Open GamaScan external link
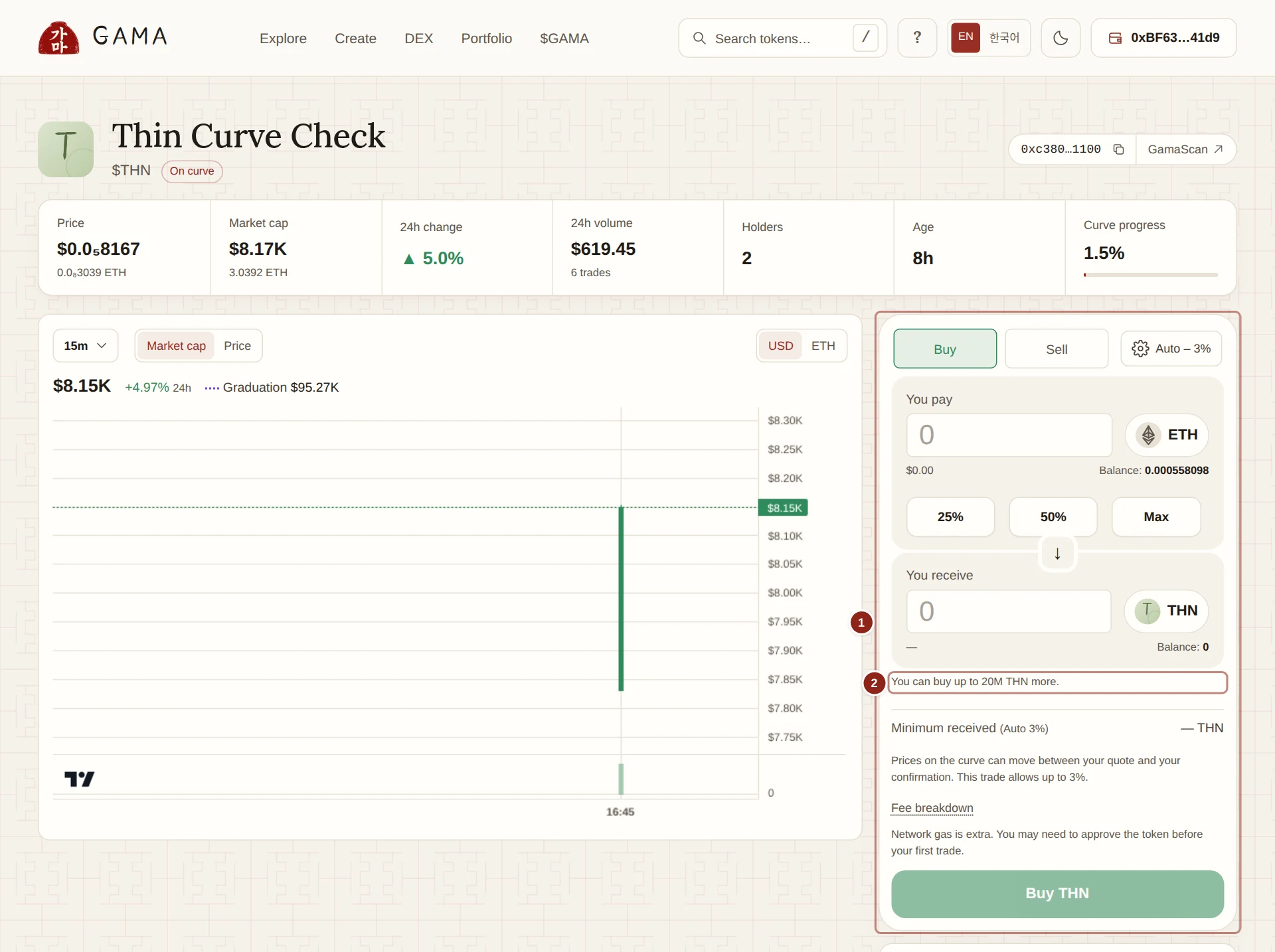1275x952 pixels. 1185,149
